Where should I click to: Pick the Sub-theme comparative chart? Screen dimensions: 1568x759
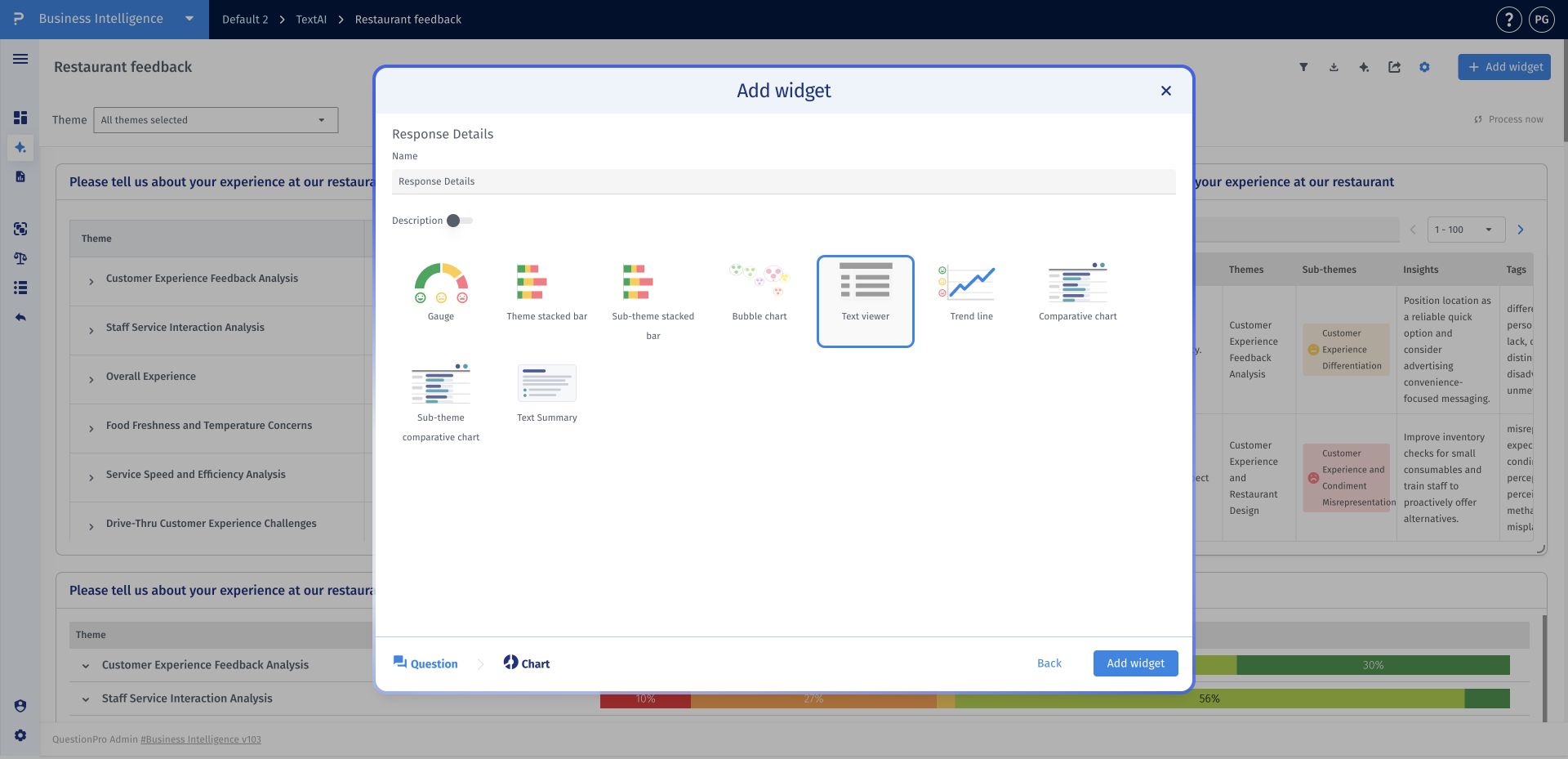(x=441, y=403)
